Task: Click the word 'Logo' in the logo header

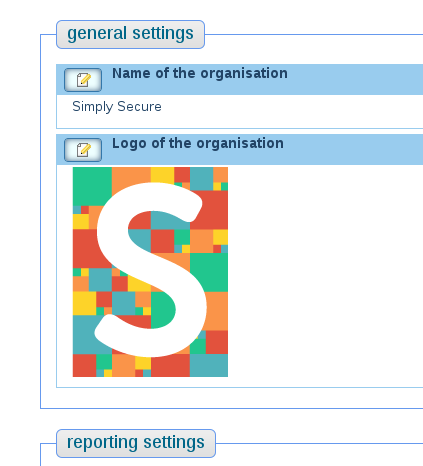Action: point(129,143)
